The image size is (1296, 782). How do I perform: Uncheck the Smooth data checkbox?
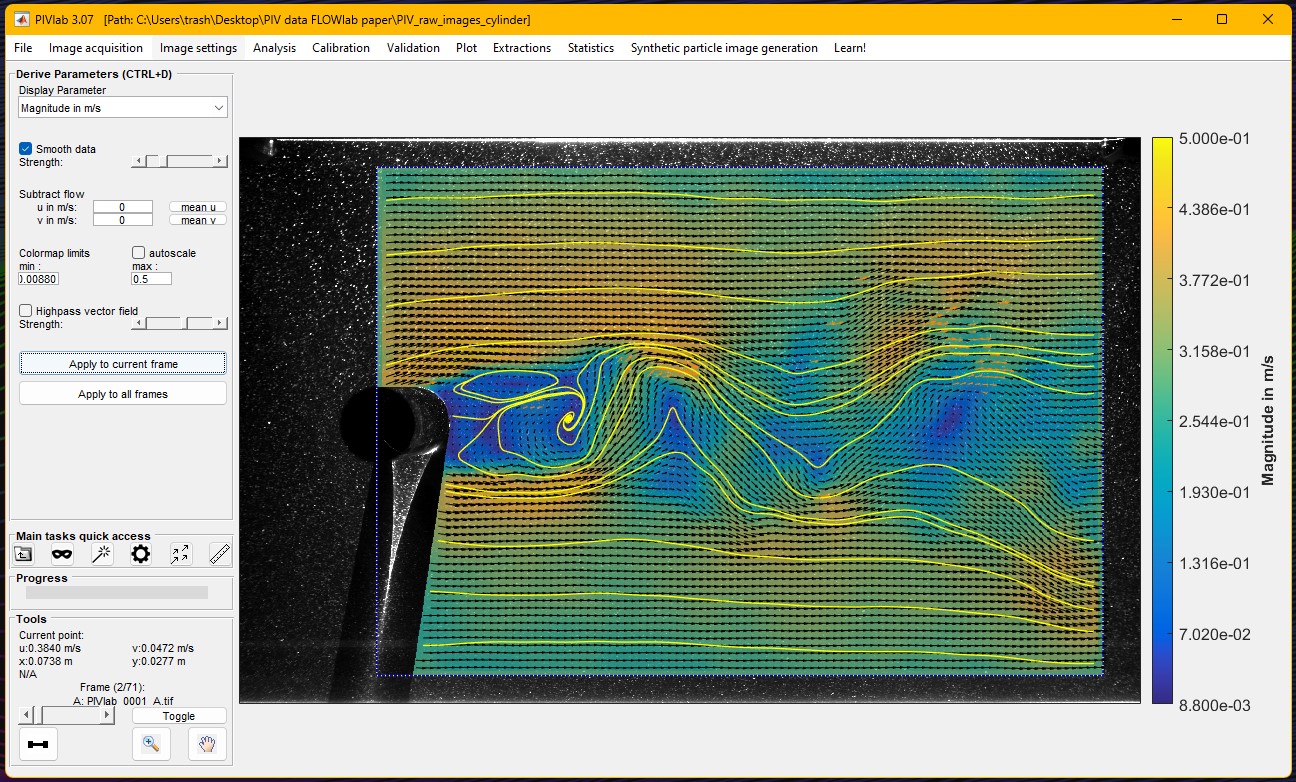click(26, 149)
